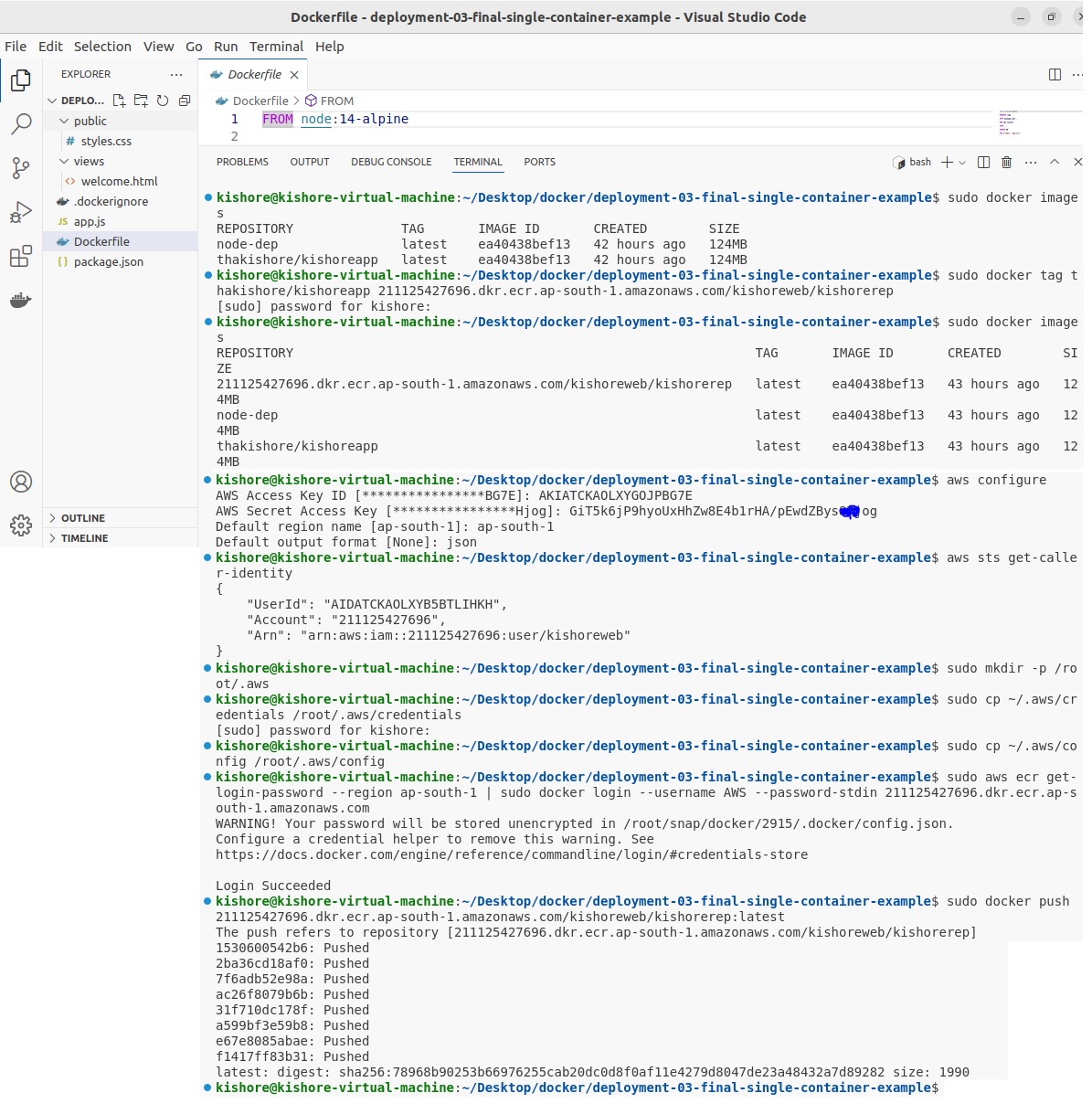Screen dimensions: 1092x1114
Task: Open the Terminal menu
Action: [x=276, y=47]
